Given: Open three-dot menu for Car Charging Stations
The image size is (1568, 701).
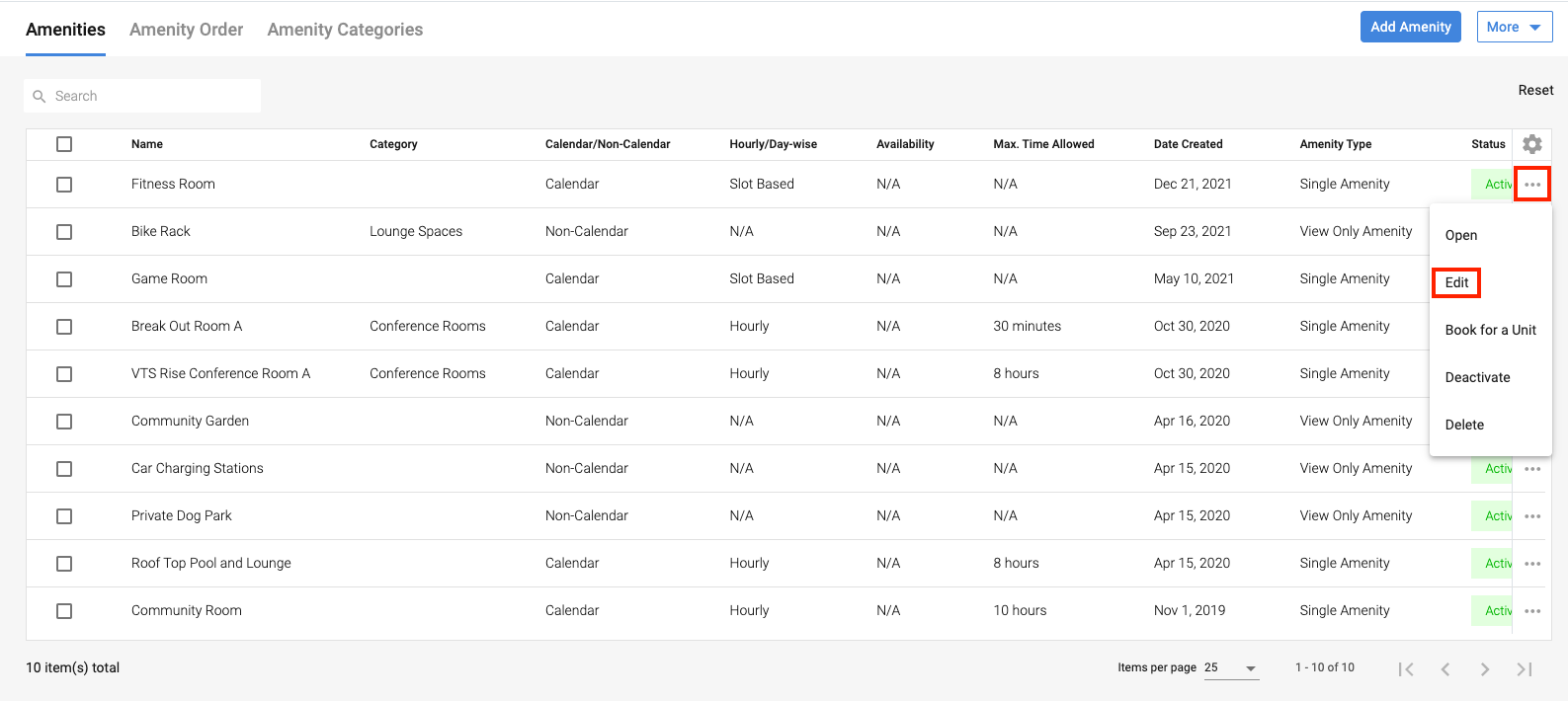Looking at the screenshot, I should tap(1531, 469).
